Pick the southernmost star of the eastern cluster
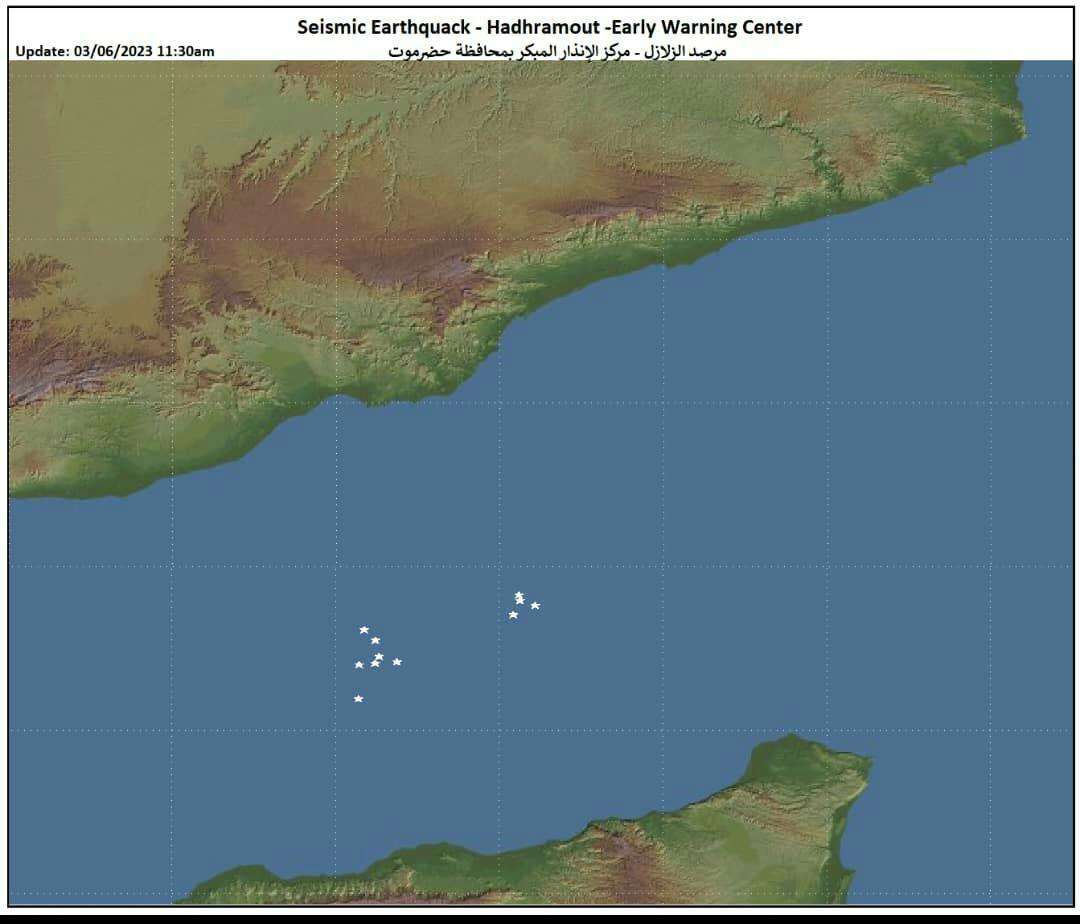The height and width of the screenshot is (924, 1080). (x=513, y=615)
